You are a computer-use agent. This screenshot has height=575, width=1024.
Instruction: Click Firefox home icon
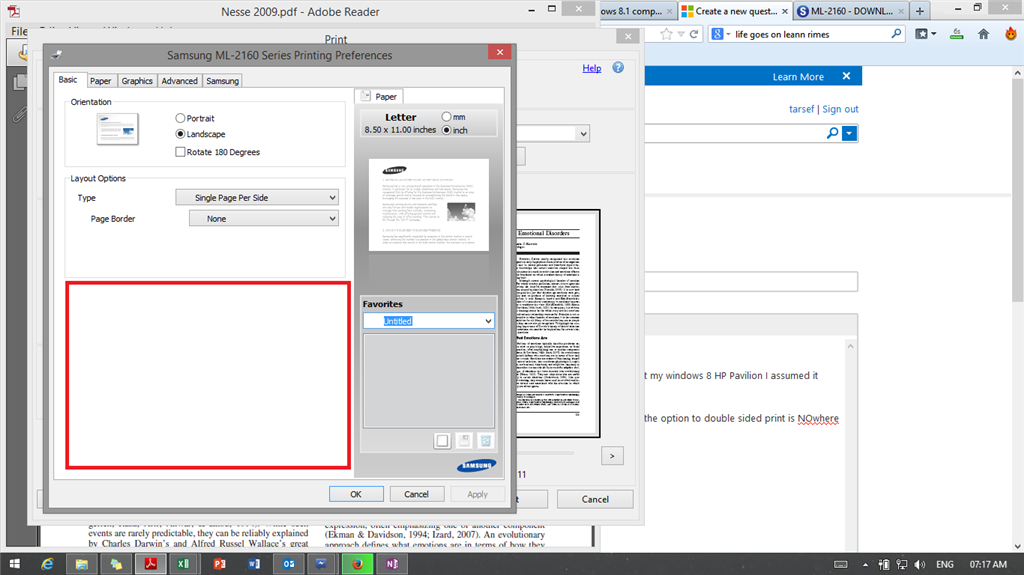tap(984, 34)
